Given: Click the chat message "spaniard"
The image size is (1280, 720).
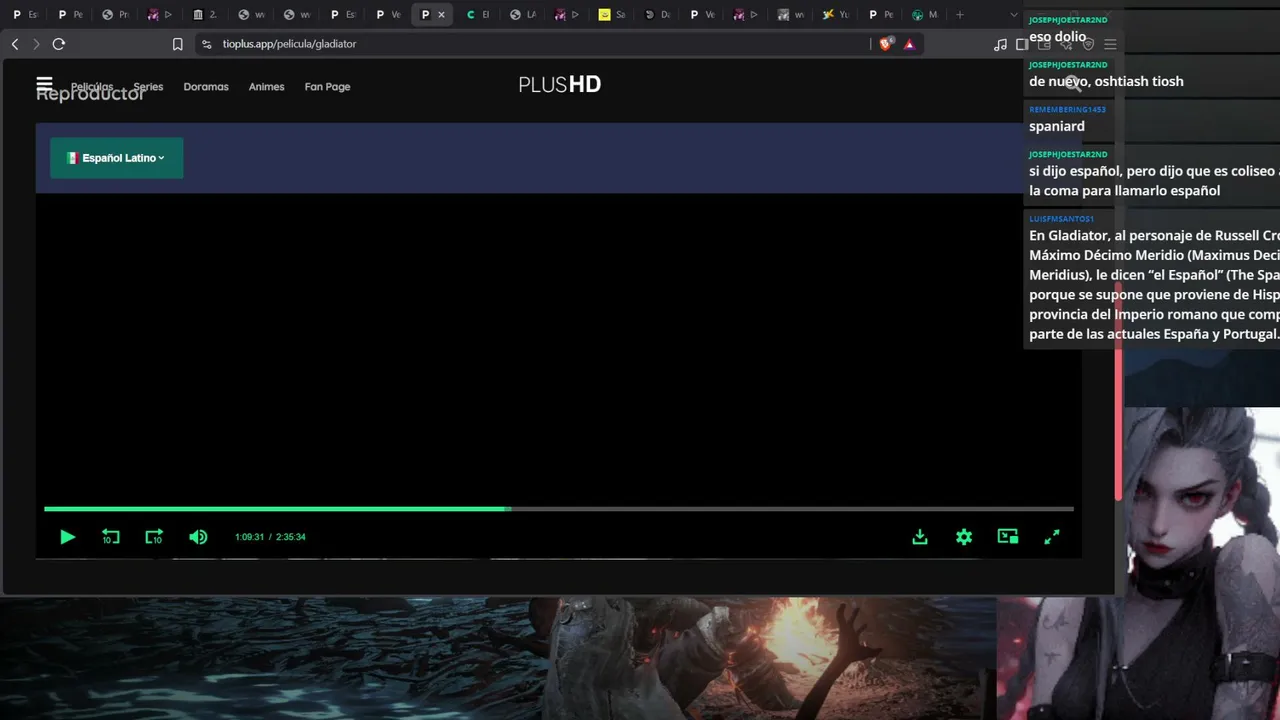Looking at the screenshot, I should tap(1057, 126).
